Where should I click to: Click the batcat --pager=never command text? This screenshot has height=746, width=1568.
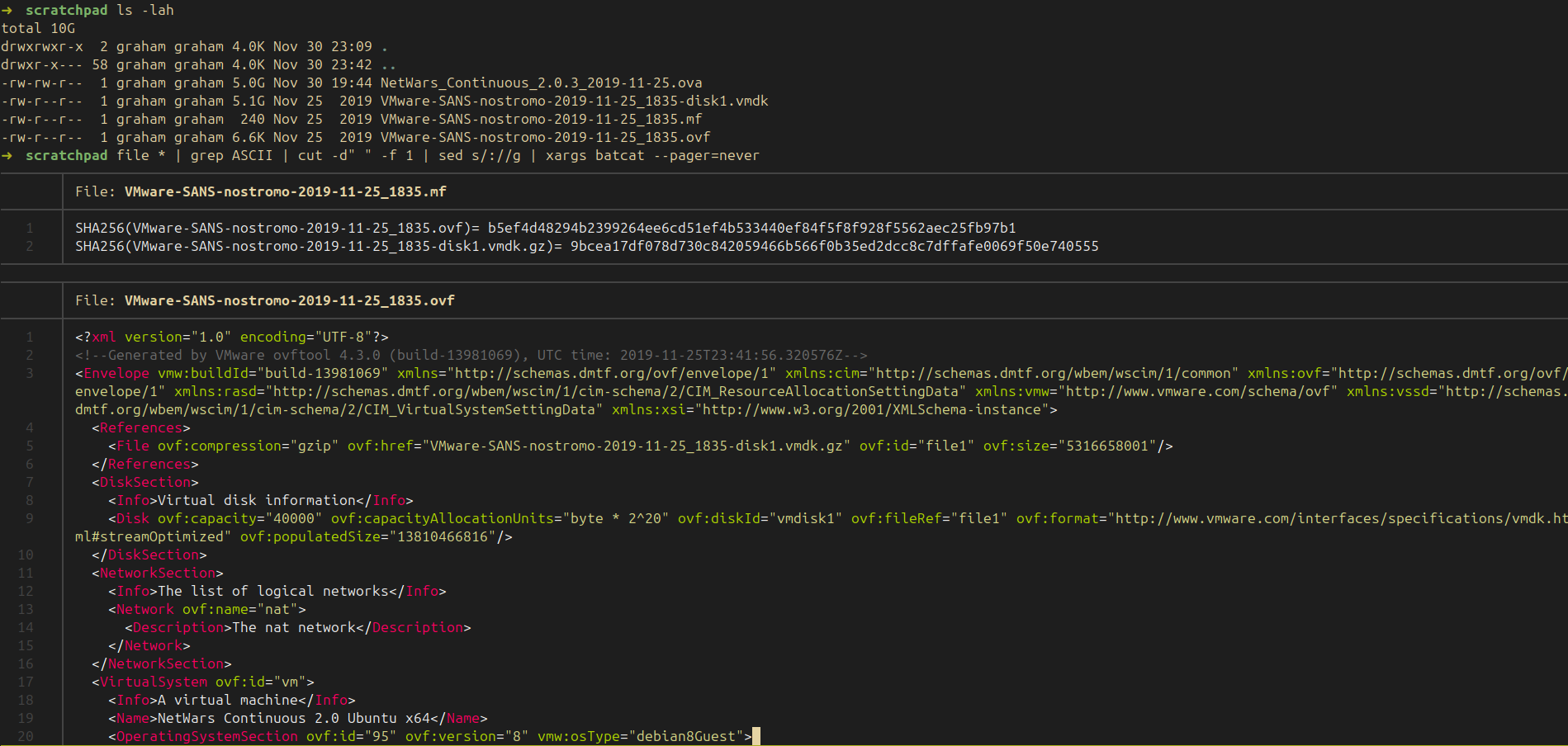point(652,156)
